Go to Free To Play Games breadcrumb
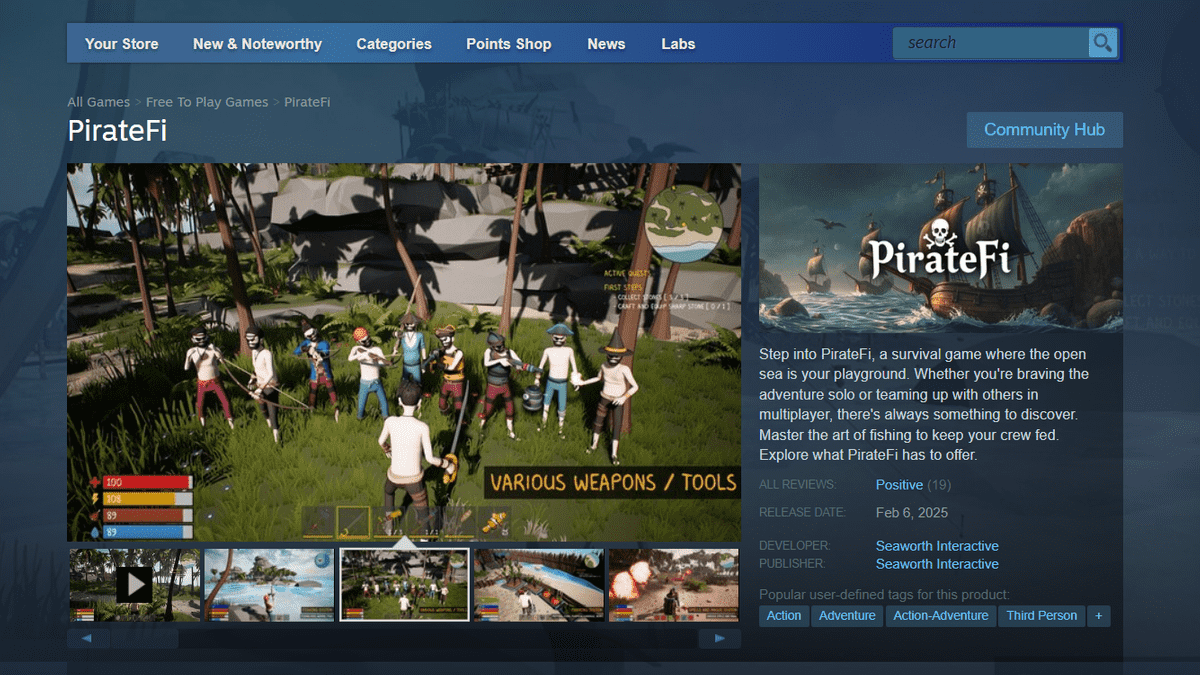The width and height of the screenshot is (1200, 675). coord(207,102)
